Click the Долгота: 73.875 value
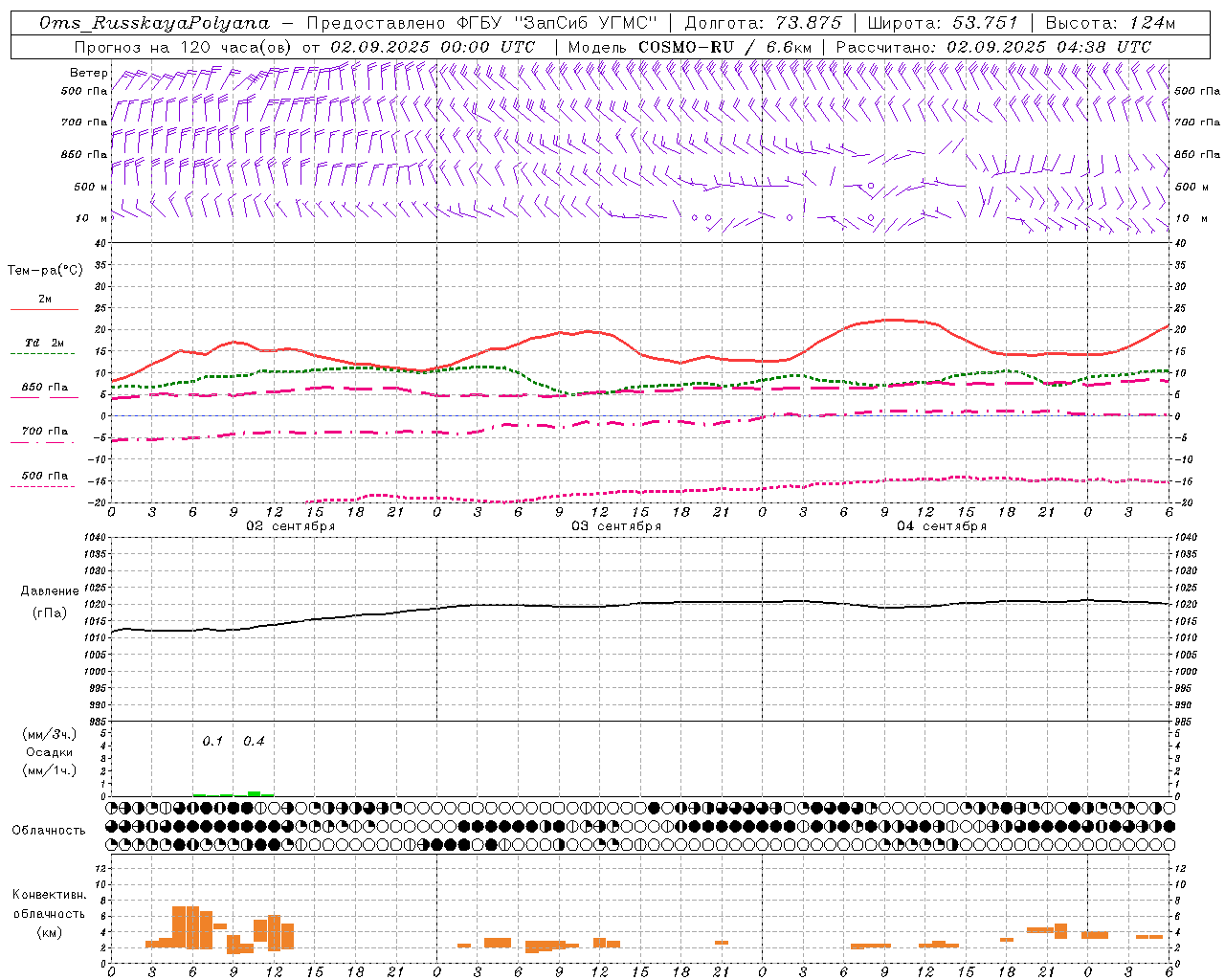 (763, 23)
